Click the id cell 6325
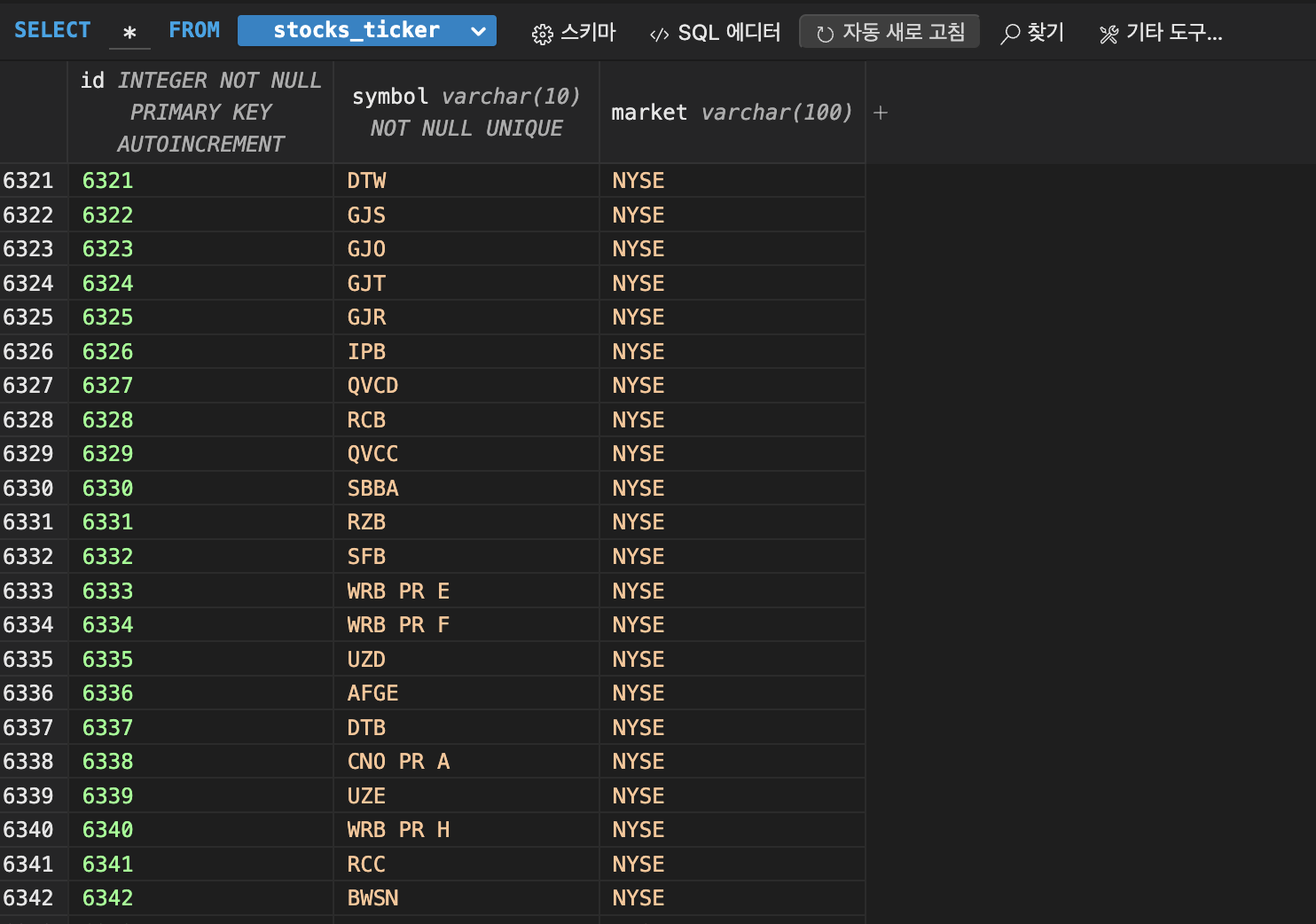 tap(200, 317)
